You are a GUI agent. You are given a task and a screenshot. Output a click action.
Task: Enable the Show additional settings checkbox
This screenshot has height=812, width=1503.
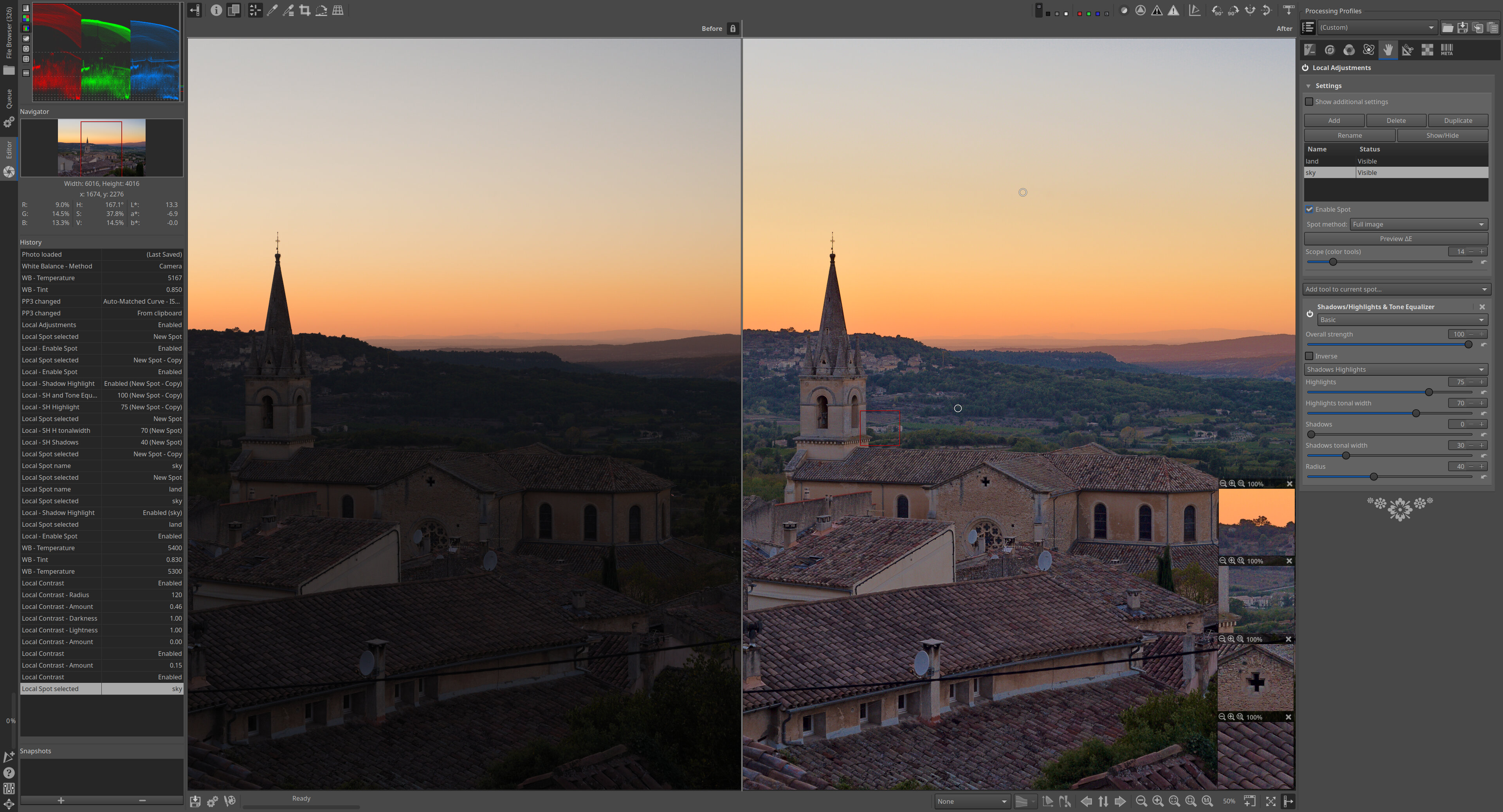pos(1310,101)
